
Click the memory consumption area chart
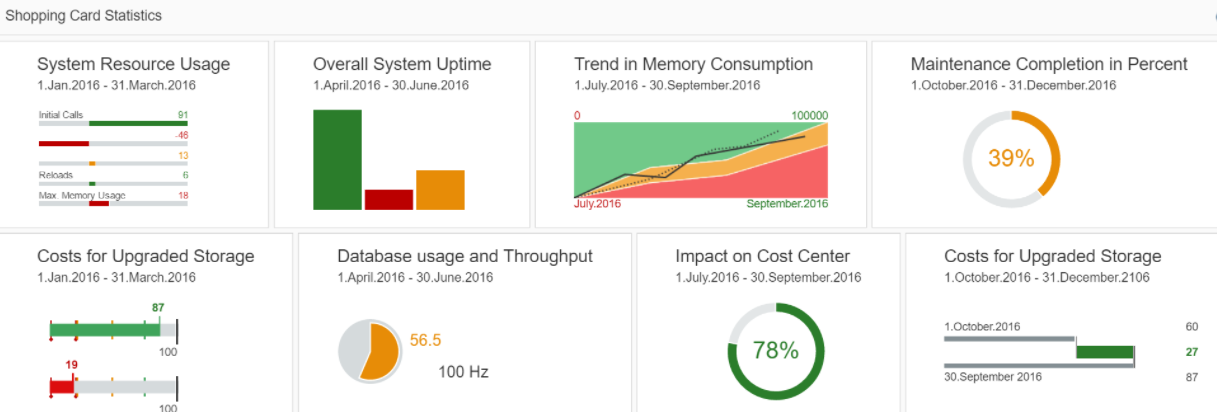click(701, 160)
